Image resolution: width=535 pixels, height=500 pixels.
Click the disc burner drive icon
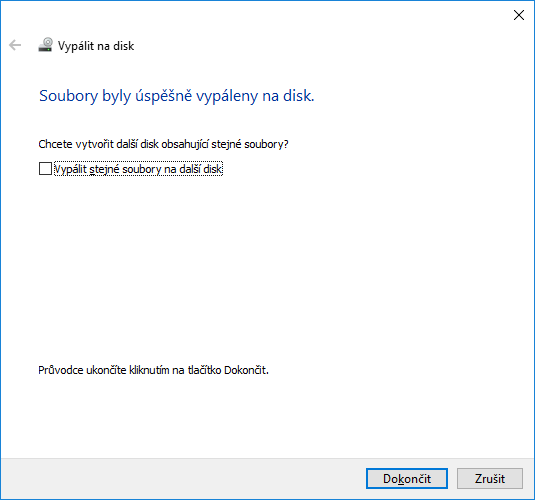(x=45, y=45)
